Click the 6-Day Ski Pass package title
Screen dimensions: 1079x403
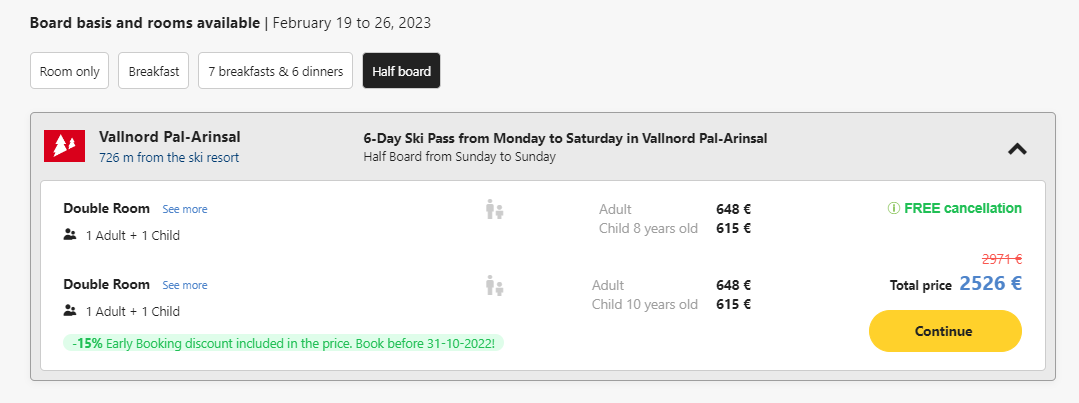pyautogui.click(x=565, y=138)
